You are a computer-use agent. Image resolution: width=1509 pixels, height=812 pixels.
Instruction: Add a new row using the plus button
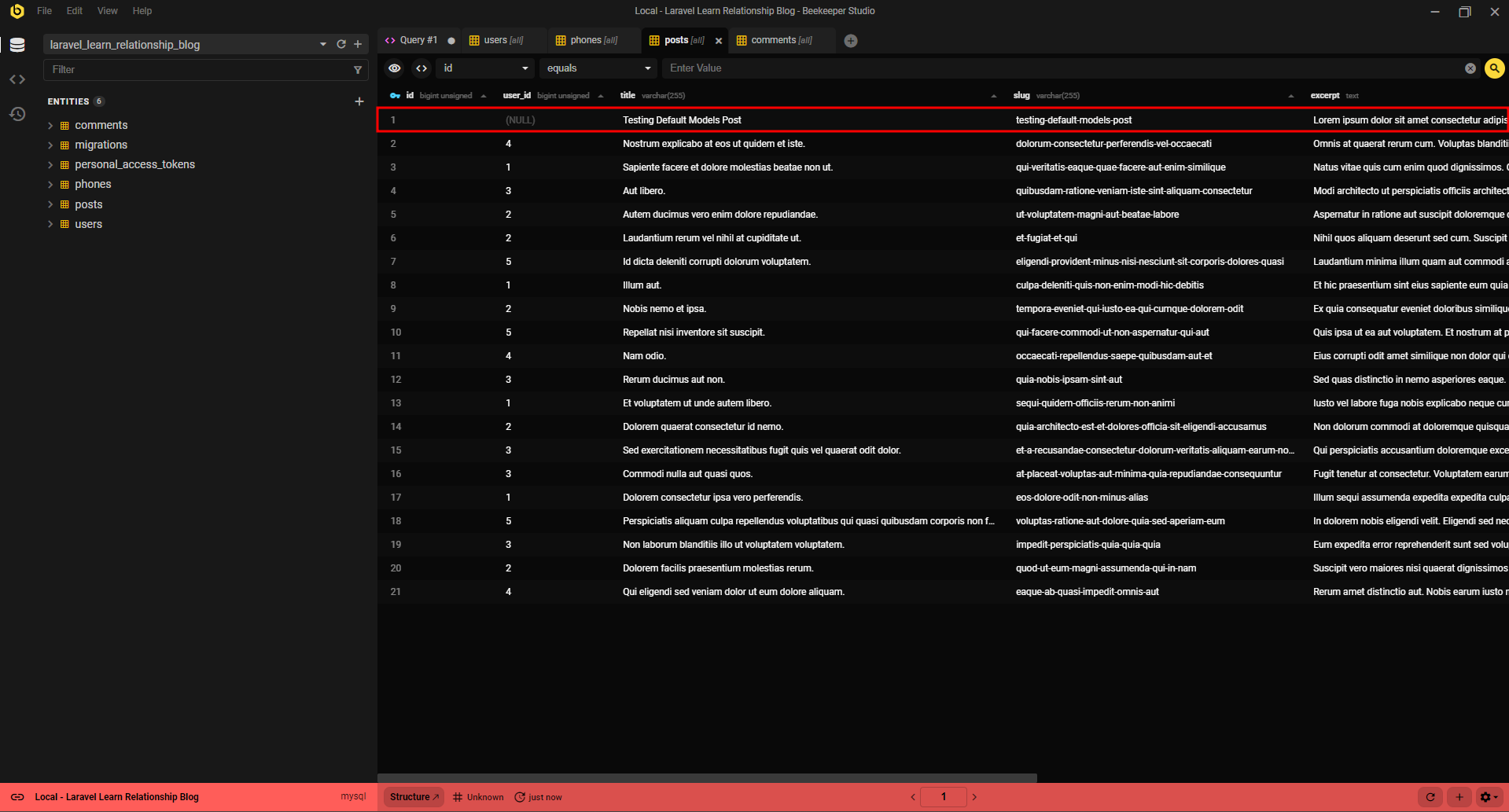pyautogui.click(x=1459, y=796)
